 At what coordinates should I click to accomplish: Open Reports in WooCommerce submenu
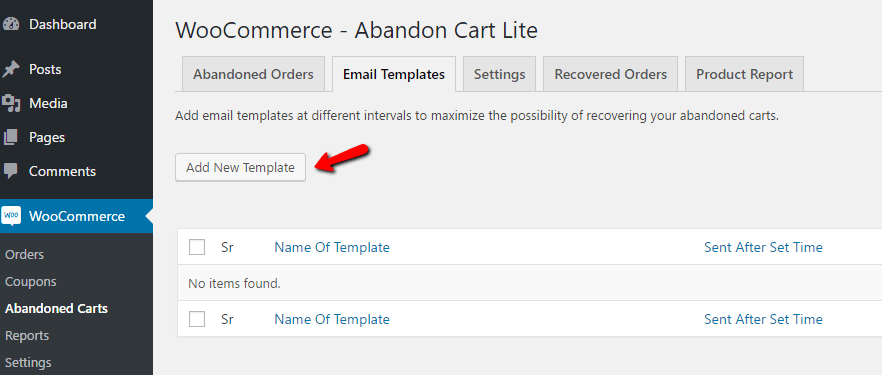pos(27,336)
